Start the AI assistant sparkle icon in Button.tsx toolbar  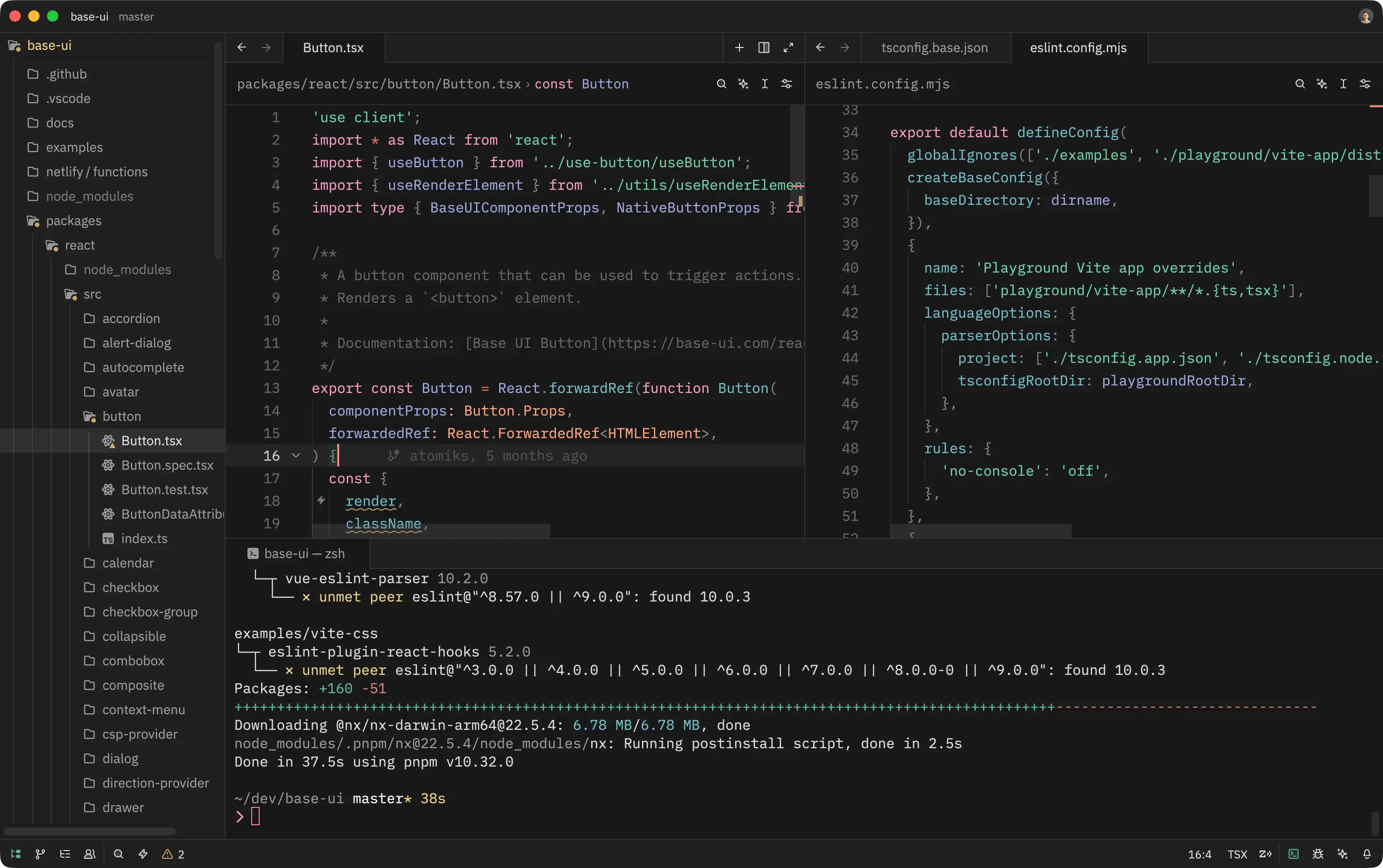743,84
